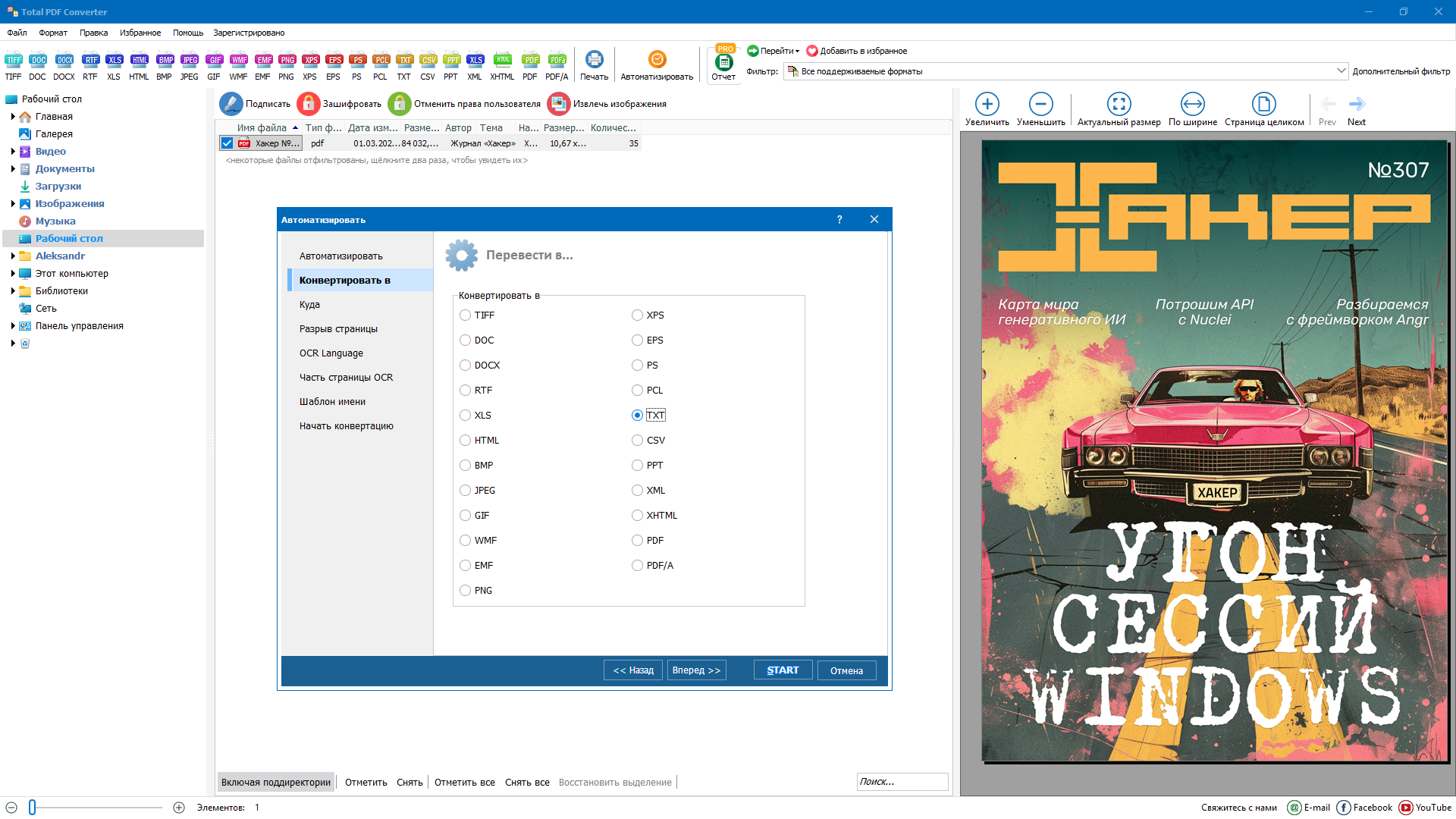Expand Этот компьютер tree node
The height and width of the screenshot is (819, 1456).
click(x=13, y=274)
